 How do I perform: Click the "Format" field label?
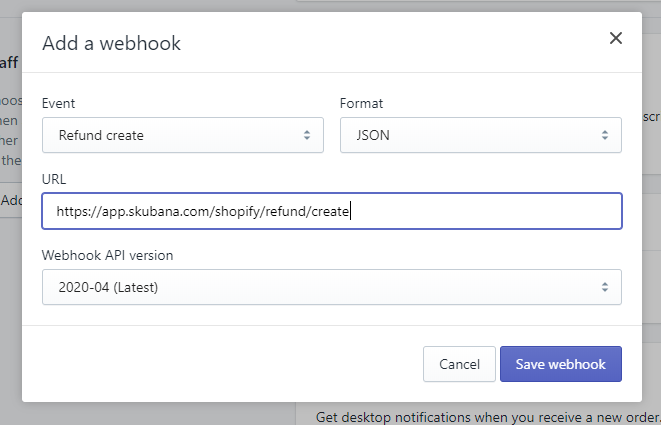(361, 103)
